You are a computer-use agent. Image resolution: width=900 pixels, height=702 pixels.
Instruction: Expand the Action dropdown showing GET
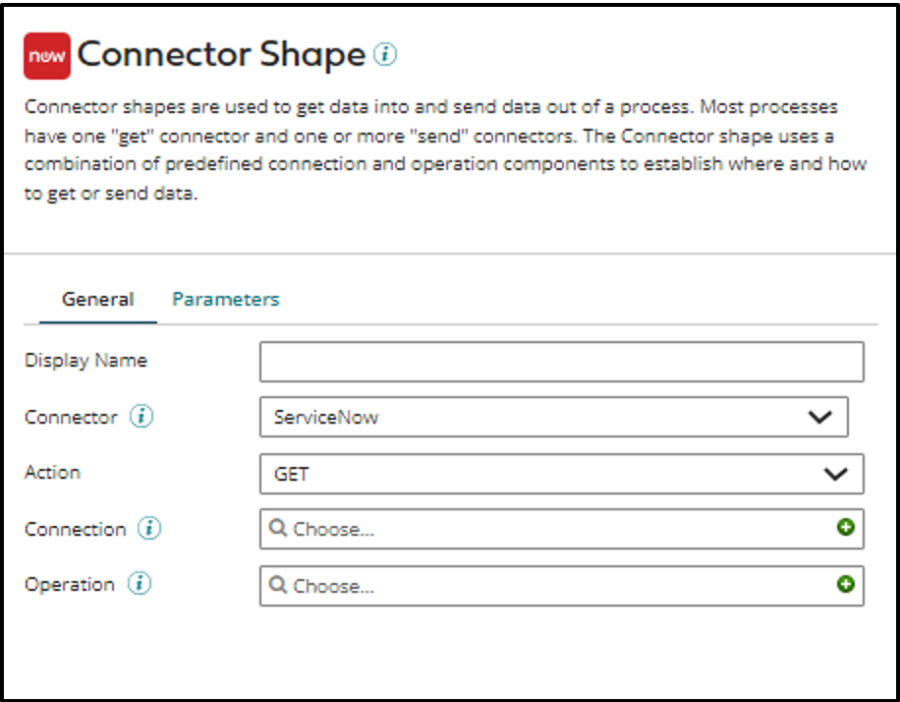(x=836, y=473)
